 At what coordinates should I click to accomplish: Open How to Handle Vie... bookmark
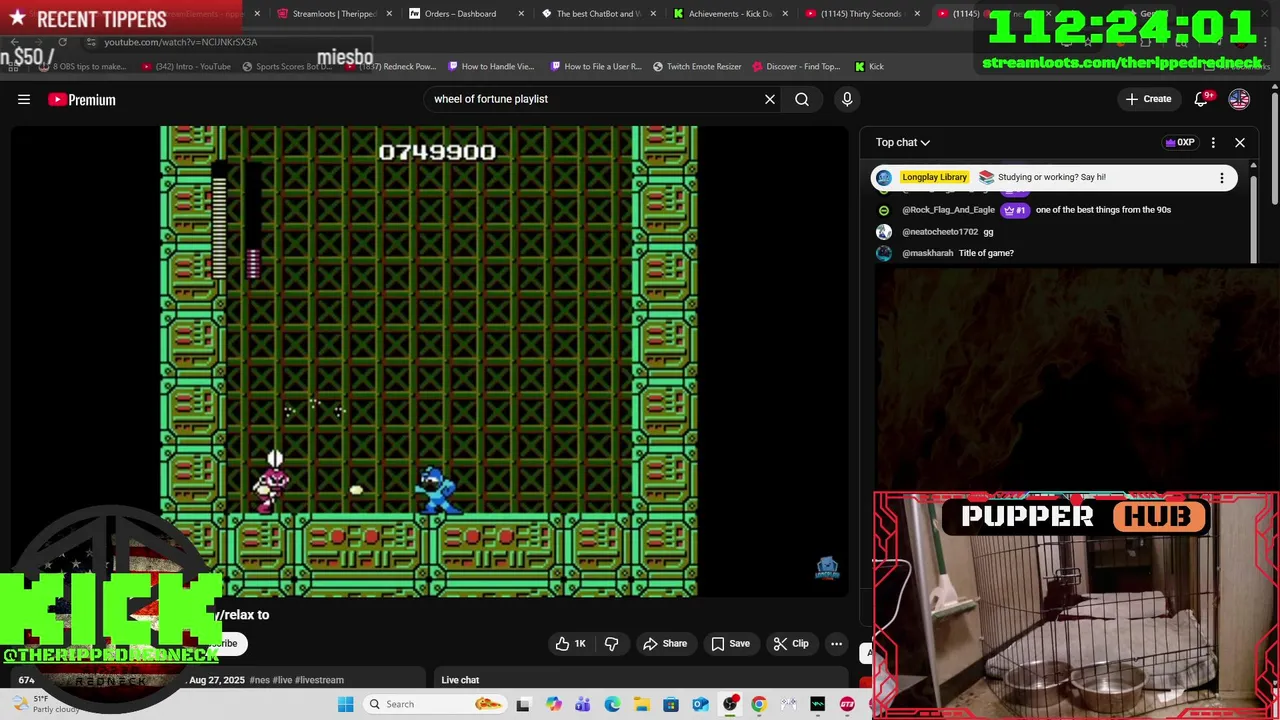point(491,67)
